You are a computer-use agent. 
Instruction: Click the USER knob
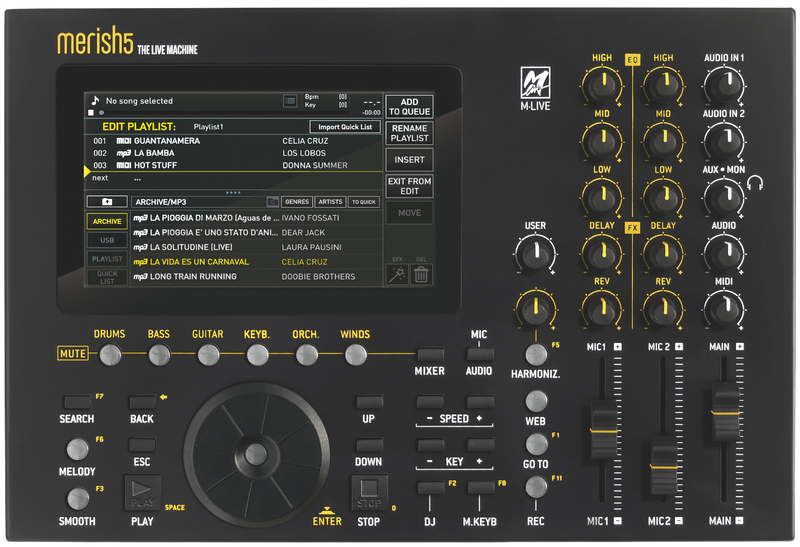pos(535,253)
